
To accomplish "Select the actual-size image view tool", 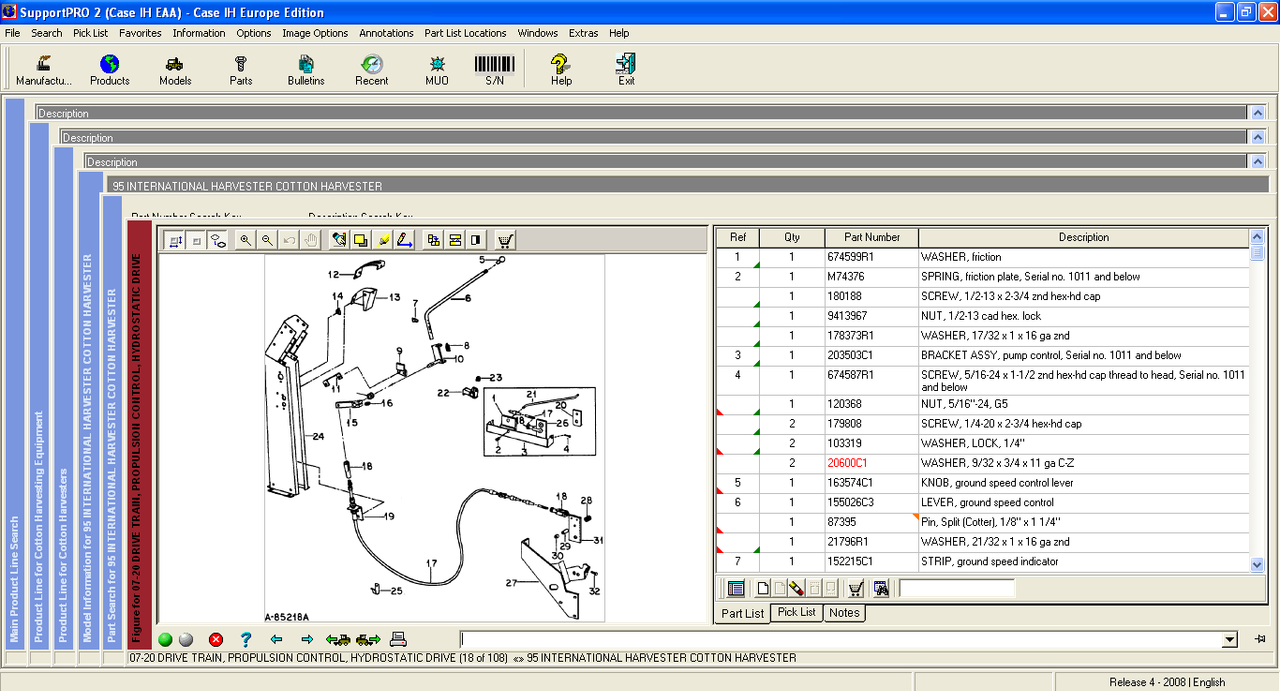I will pos(196,240).
